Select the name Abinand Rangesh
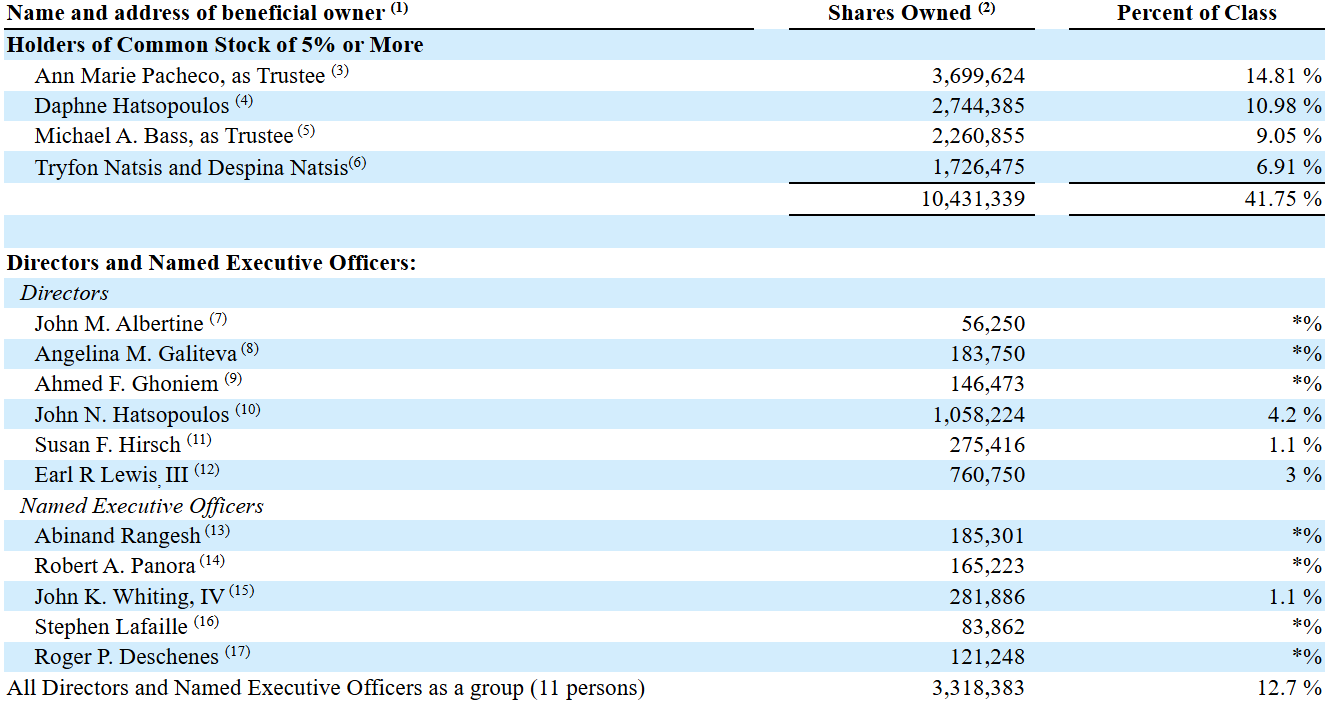The width and height of the screenshot is (1331, 703). pos(118,536)
